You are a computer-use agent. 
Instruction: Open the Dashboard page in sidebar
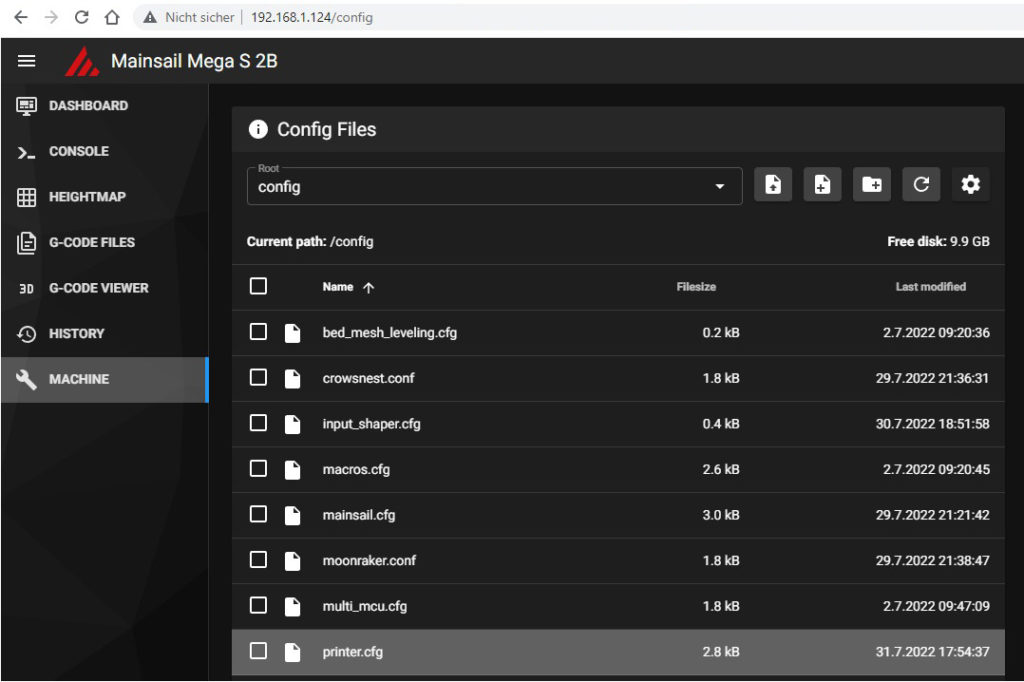coord(88,106)
